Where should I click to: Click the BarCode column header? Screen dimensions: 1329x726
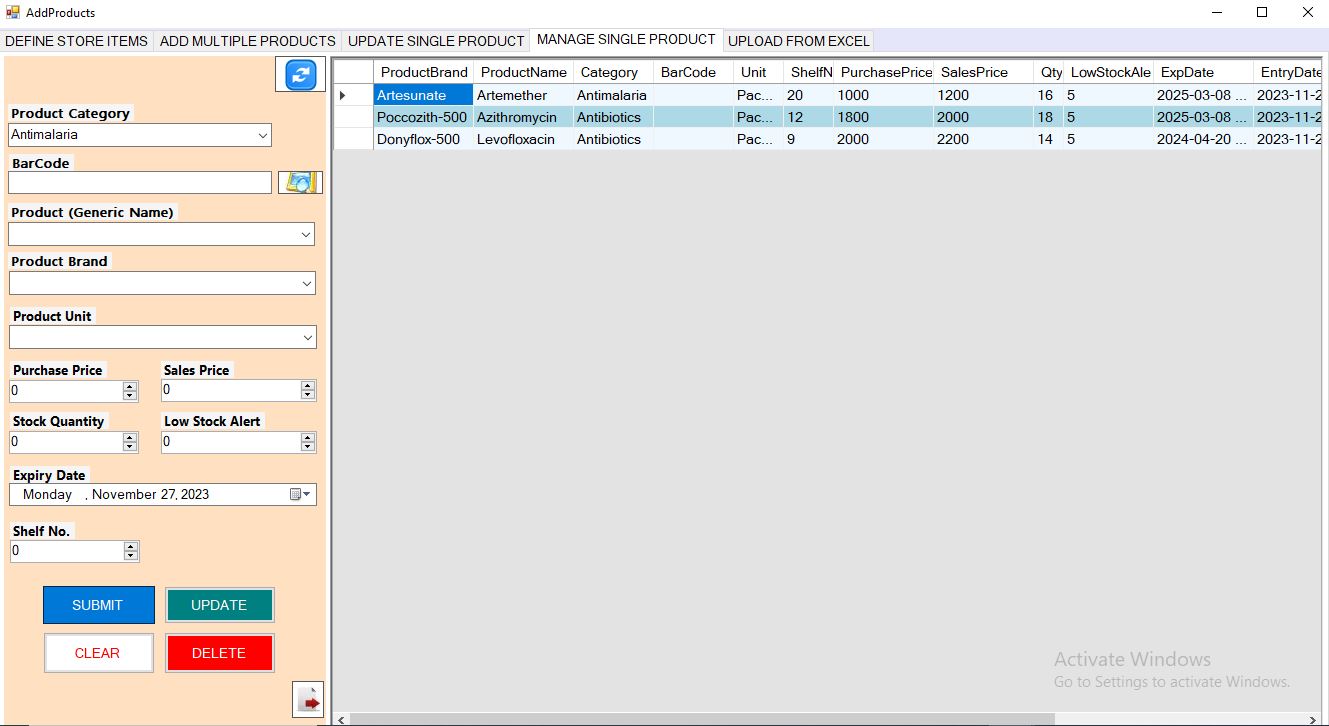pos(693,72)
